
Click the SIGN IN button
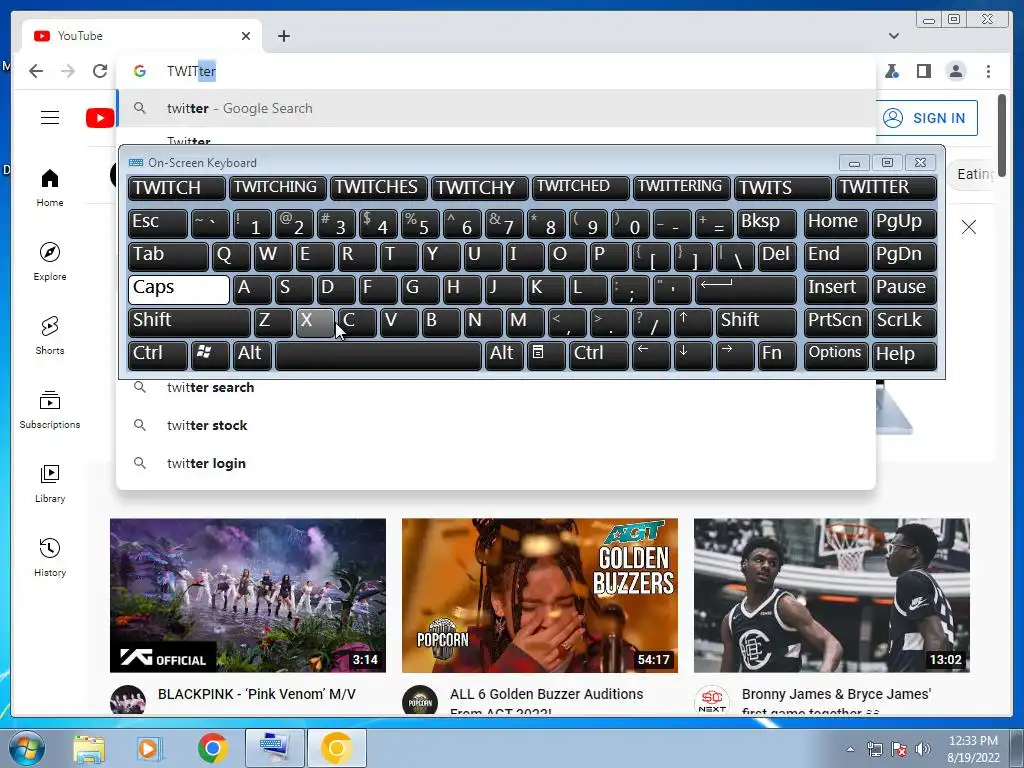tap(925, 118)
